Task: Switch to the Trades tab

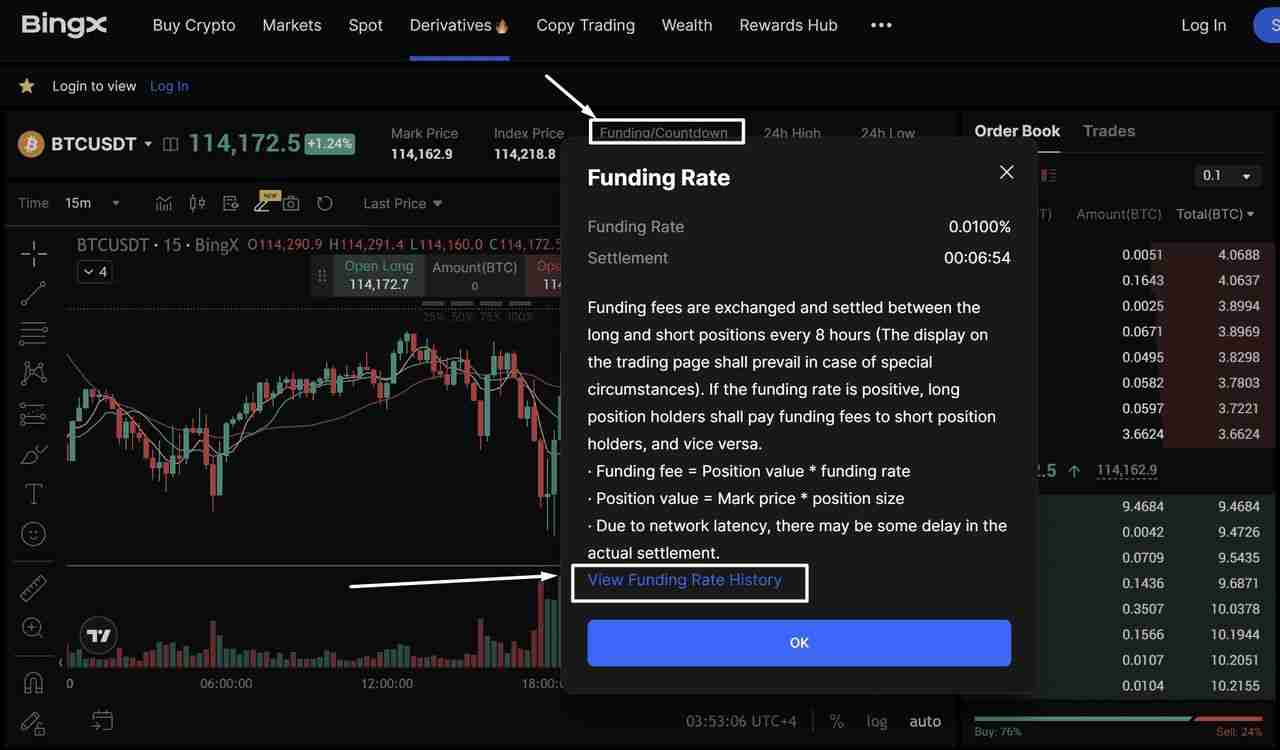Action: click(x=1109, y=131)
